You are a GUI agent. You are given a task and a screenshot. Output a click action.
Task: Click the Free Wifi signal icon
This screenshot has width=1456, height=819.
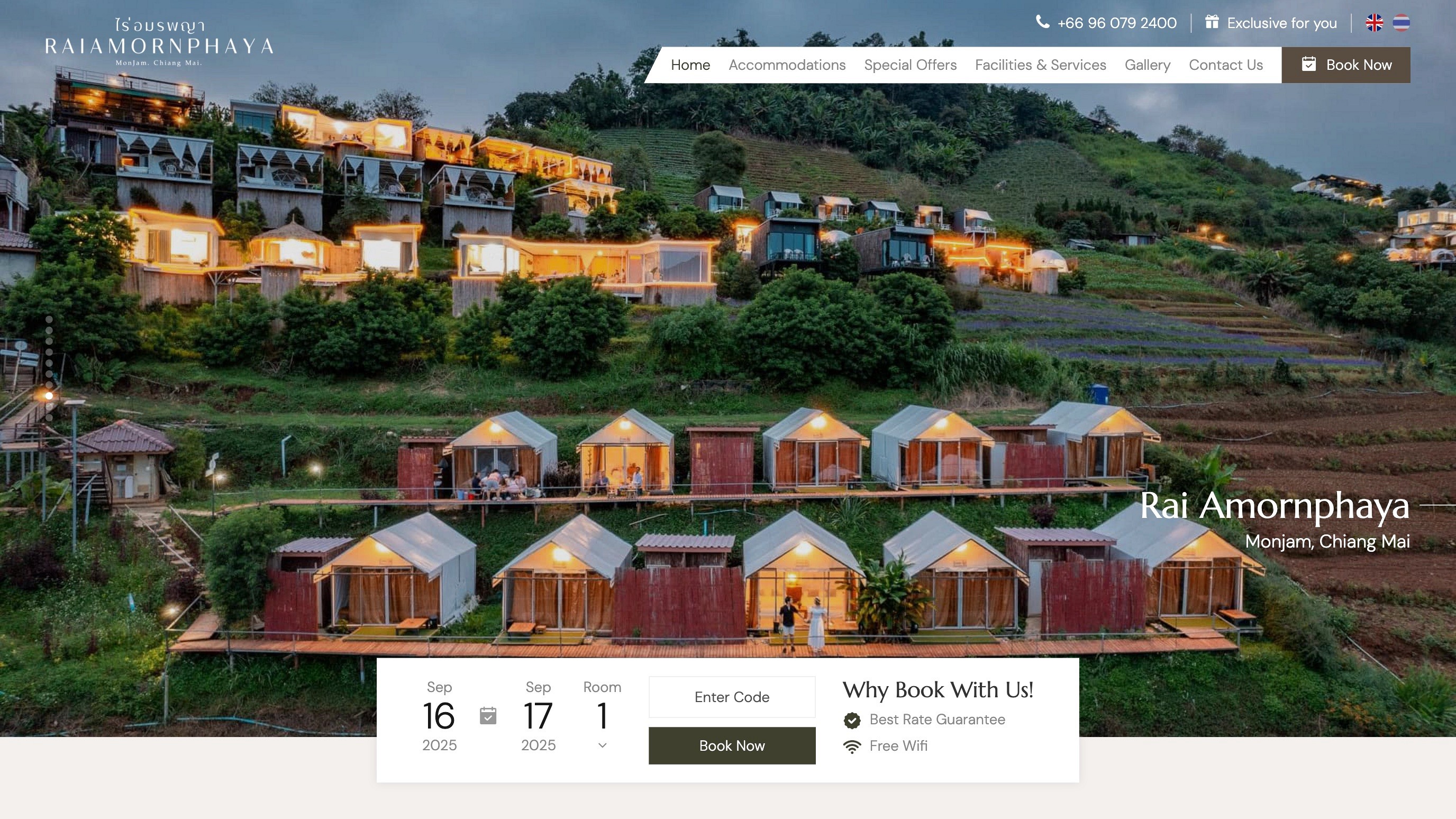pos(852,747)
